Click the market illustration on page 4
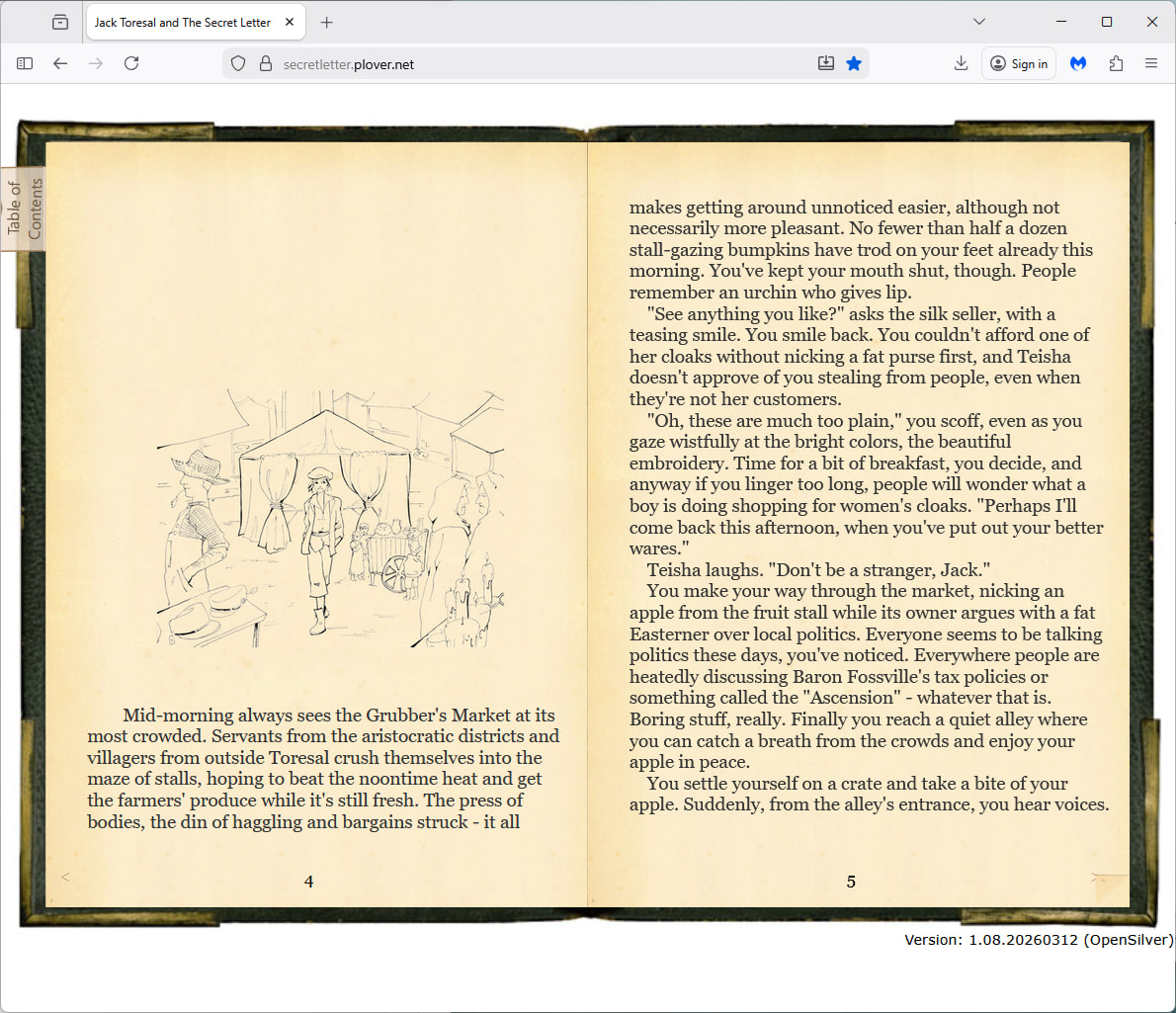Image resolution: width=1176 pixels, height=1013 pixels. [x=330, y=518]
